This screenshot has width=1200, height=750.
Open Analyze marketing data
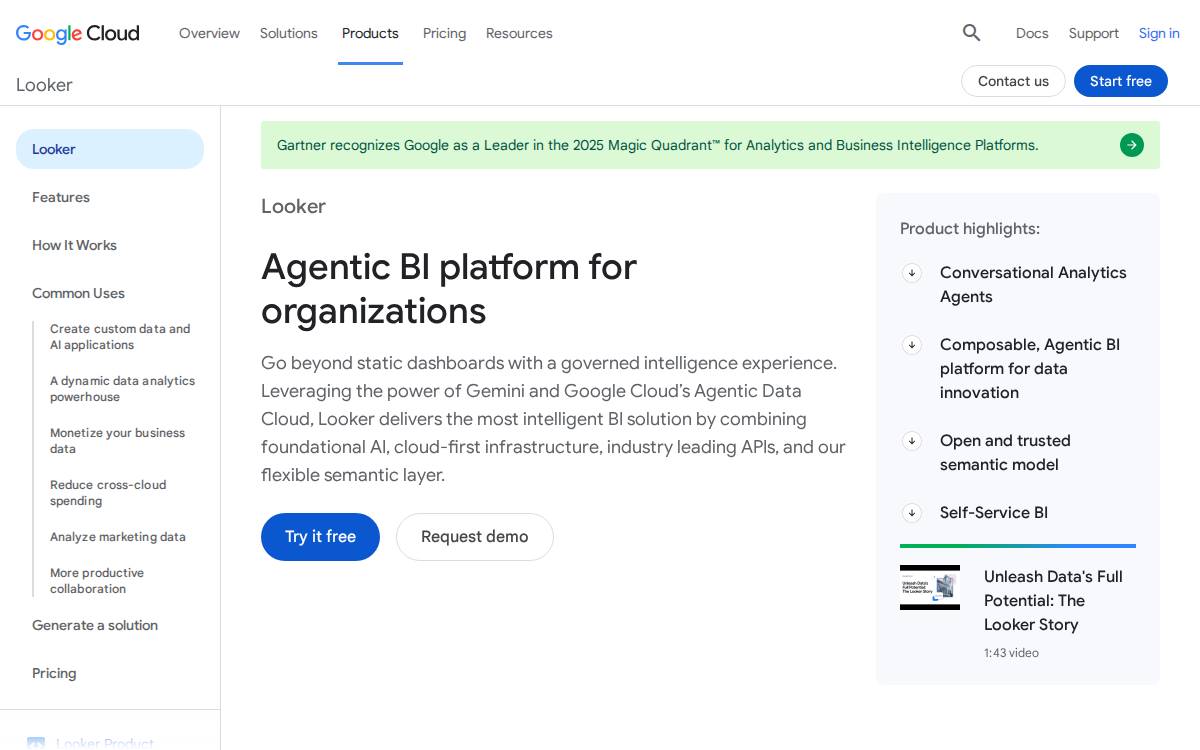tap(118, 537)
